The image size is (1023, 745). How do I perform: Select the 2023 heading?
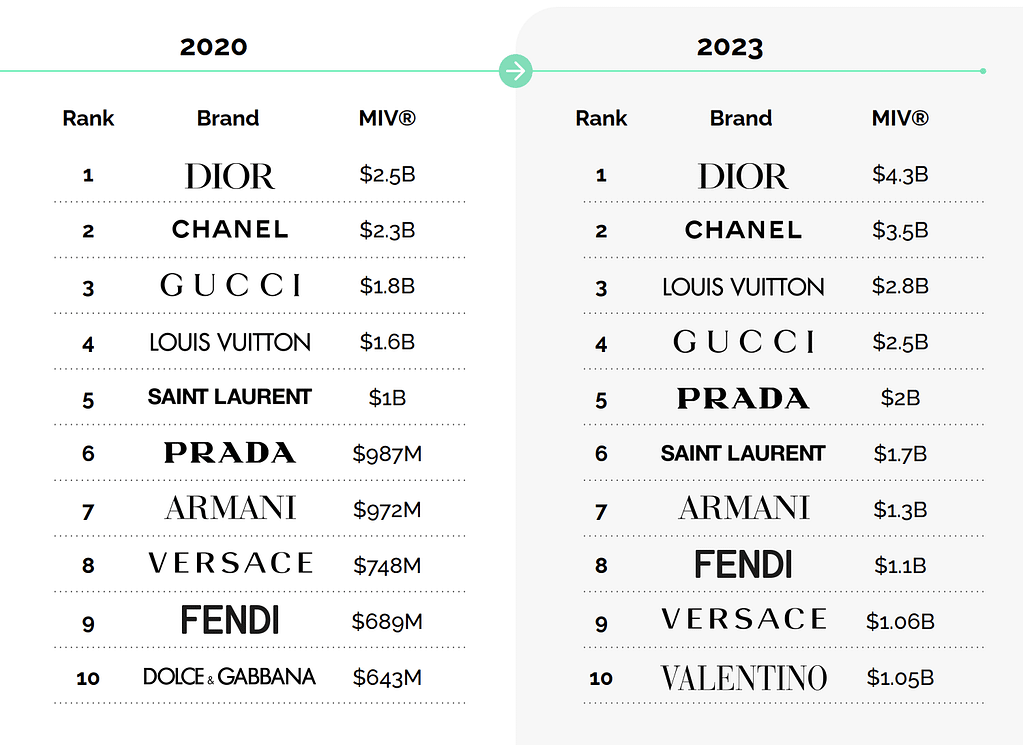[729, 47]
